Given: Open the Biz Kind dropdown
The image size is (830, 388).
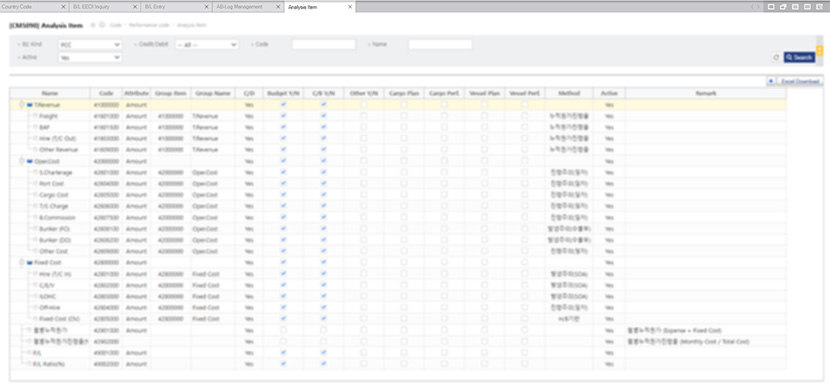Looking at the screenshot, I should [x=90, y=44].
